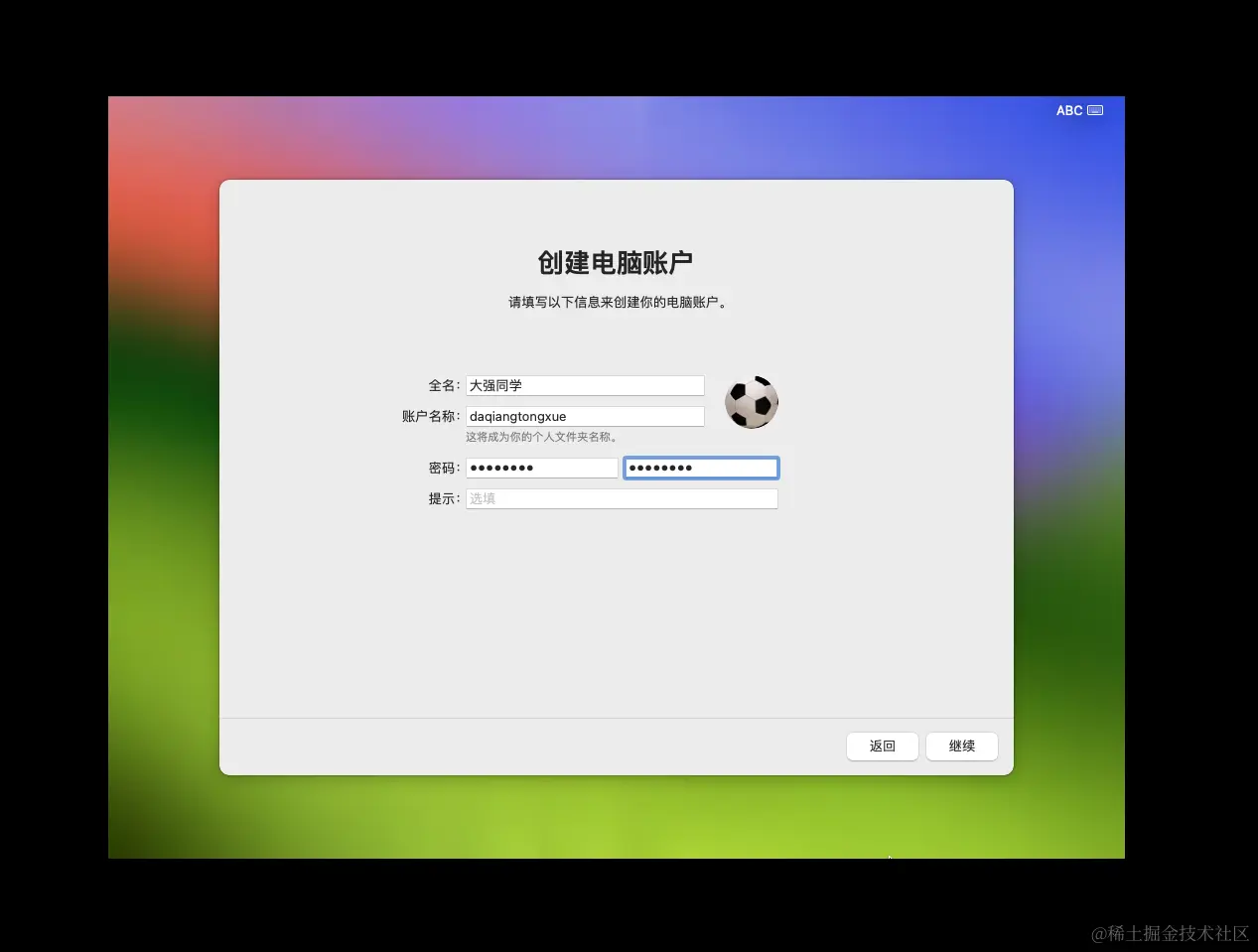Click the hint input to add a password hint
This screenshot has width=1258, height=952.
pyautogui.click(x=622, y=498)
